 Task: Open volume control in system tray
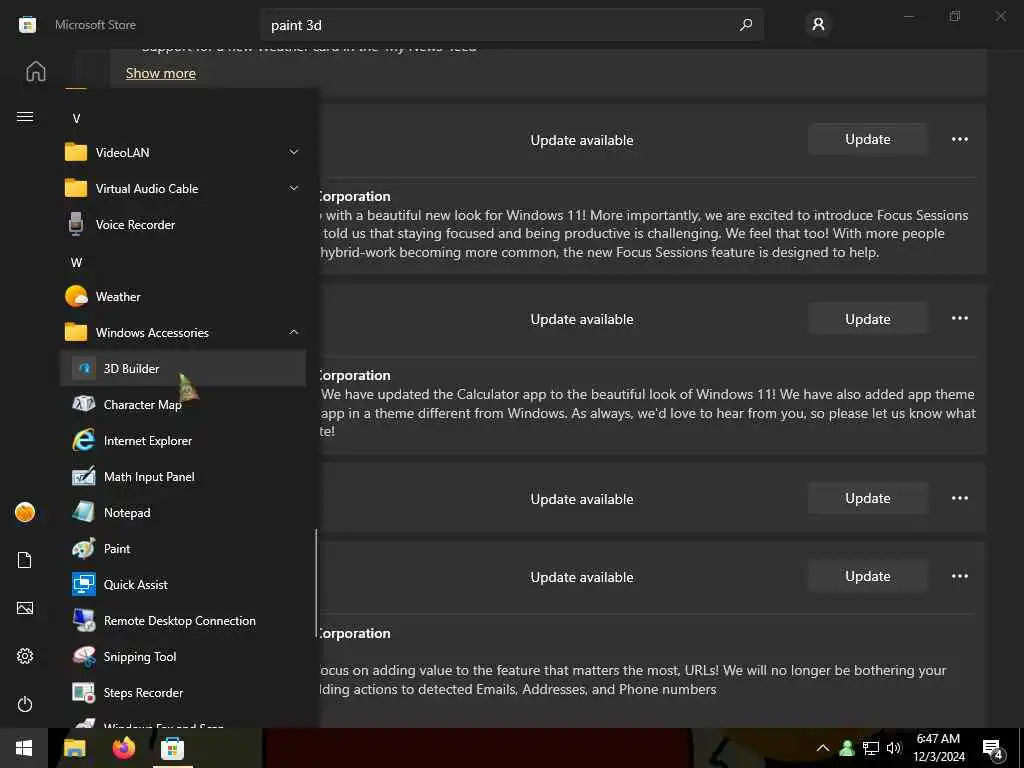pyautogui.click(x=894, y=748)
